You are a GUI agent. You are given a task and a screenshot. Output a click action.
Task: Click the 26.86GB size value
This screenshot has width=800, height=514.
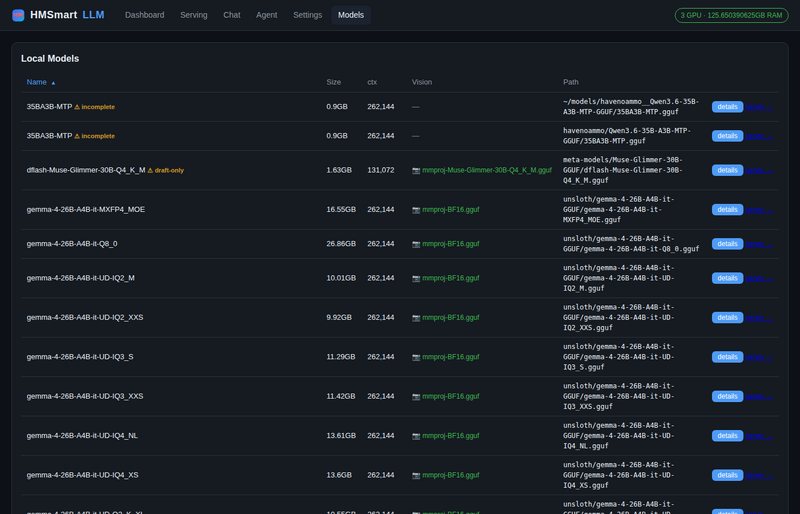click(x=341, y=243)
